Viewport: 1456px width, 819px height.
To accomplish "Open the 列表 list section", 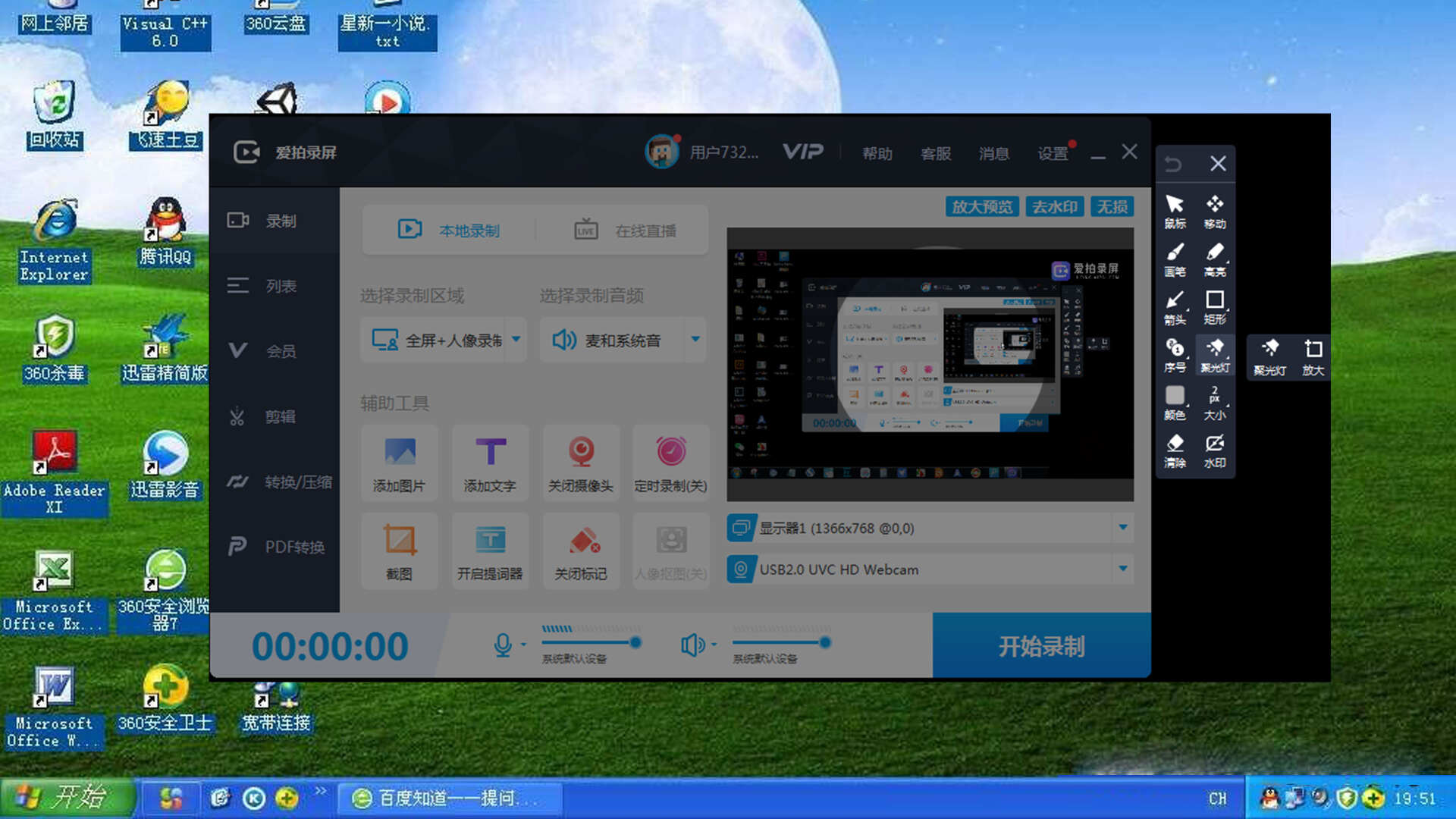I will pyautogui.click(x=275, y=286).
